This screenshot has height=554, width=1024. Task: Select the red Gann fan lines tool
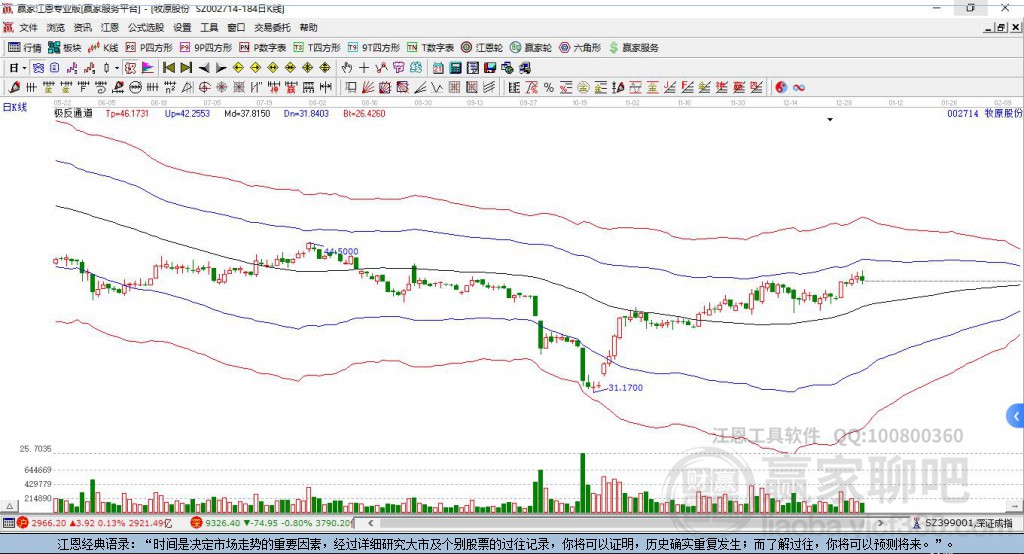[x=368, y=88]
